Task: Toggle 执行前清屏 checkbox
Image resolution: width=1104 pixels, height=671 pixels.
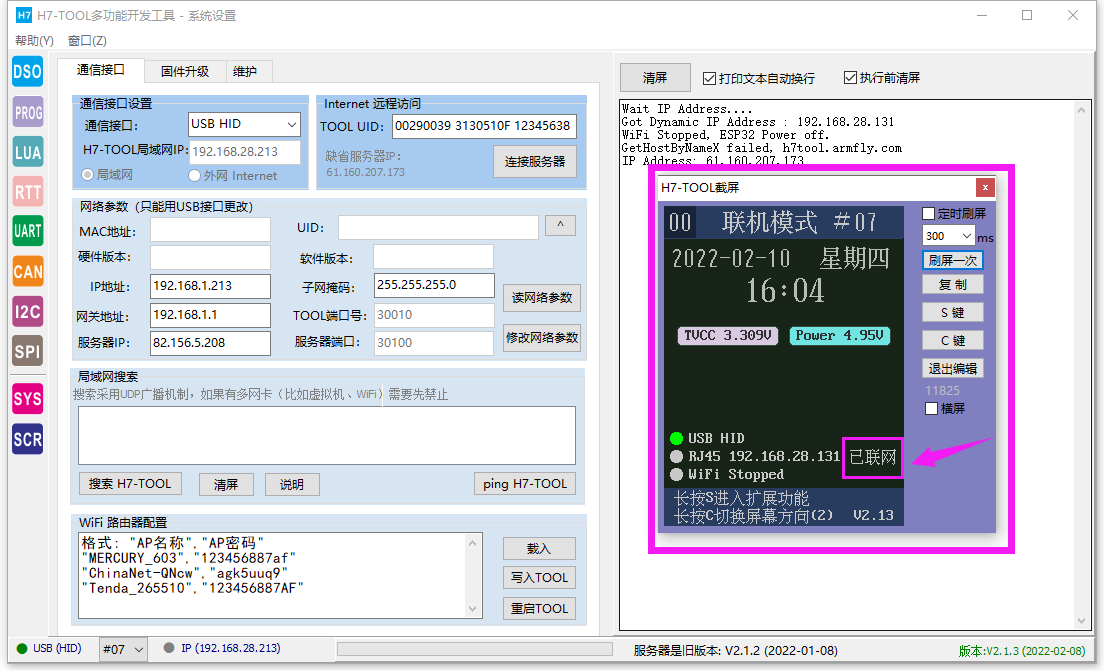Action: pos(882,77)
